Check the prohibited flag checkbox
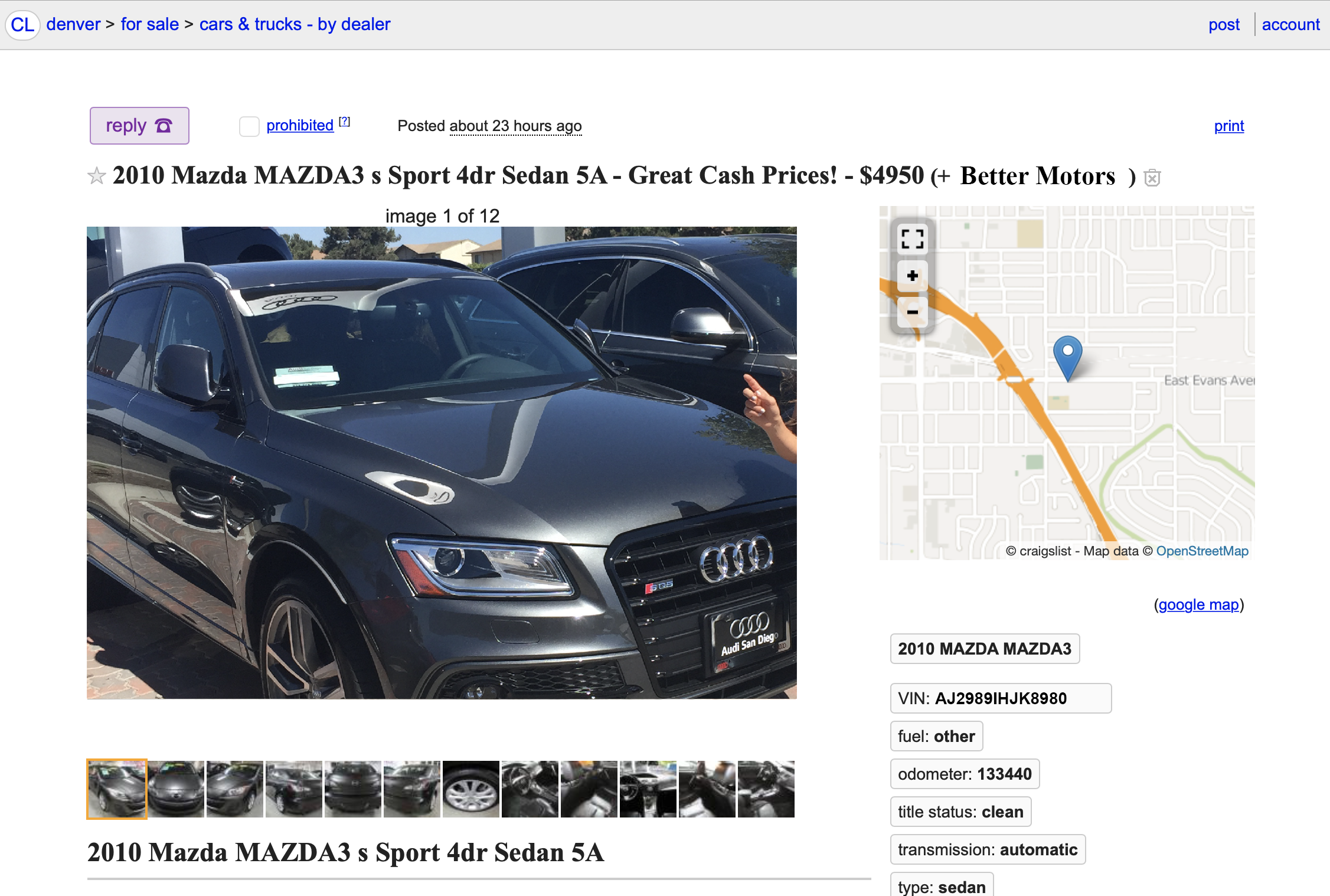 point(249,126)
